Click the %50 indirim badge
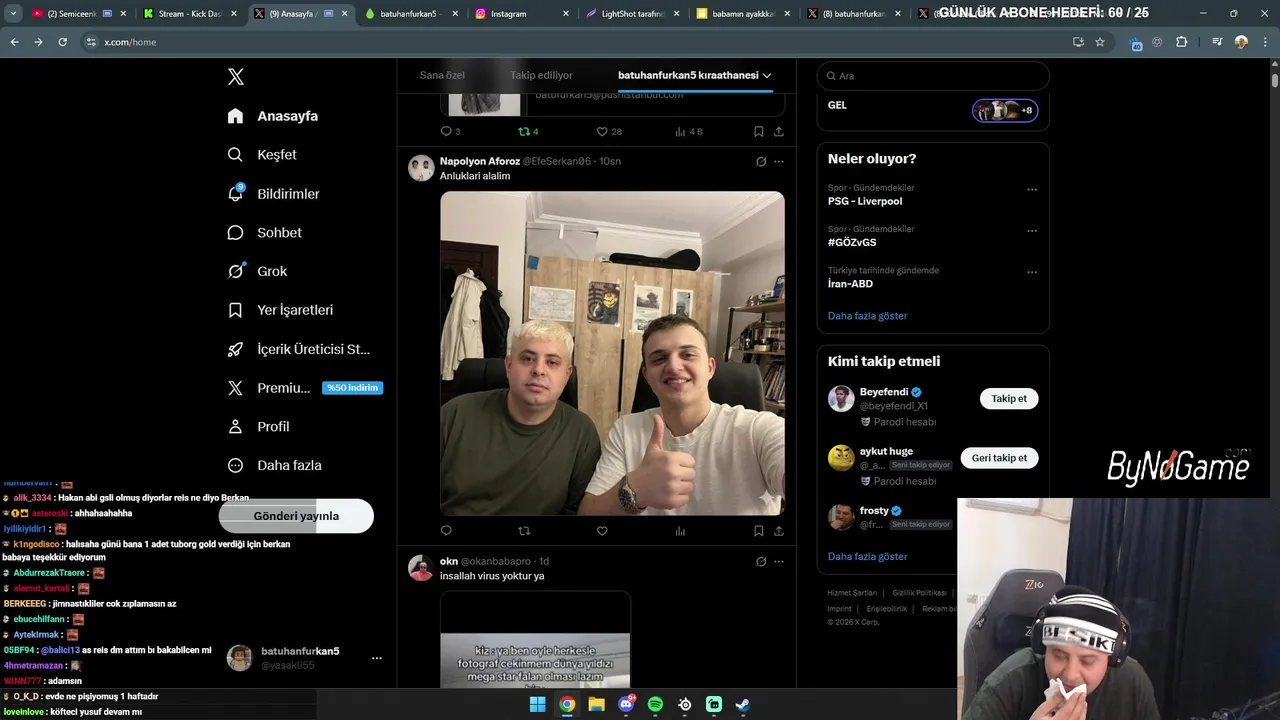Viewport: 1280px width, 720px height. click(x=352, y=388)
